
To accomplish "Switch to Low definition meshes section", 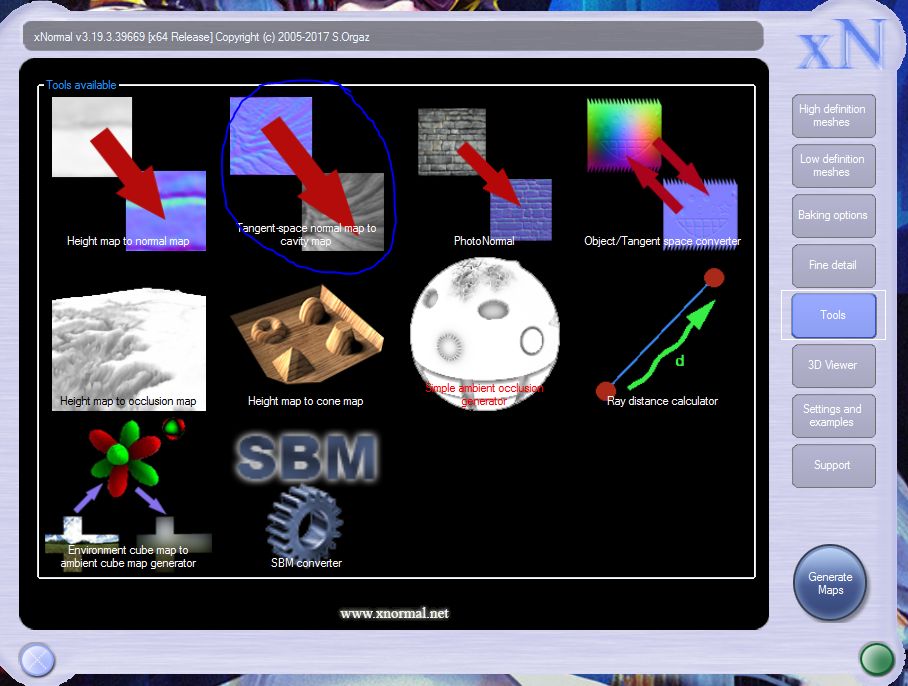I will coord(833,166).
